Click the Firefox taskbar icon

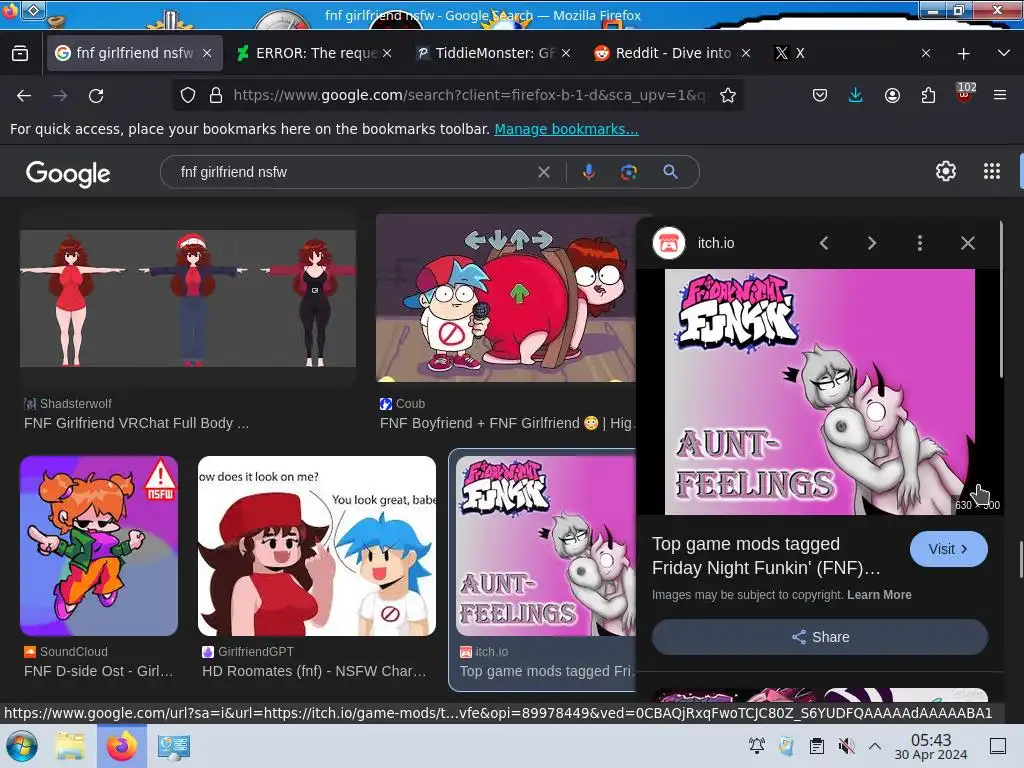[122, 746]
